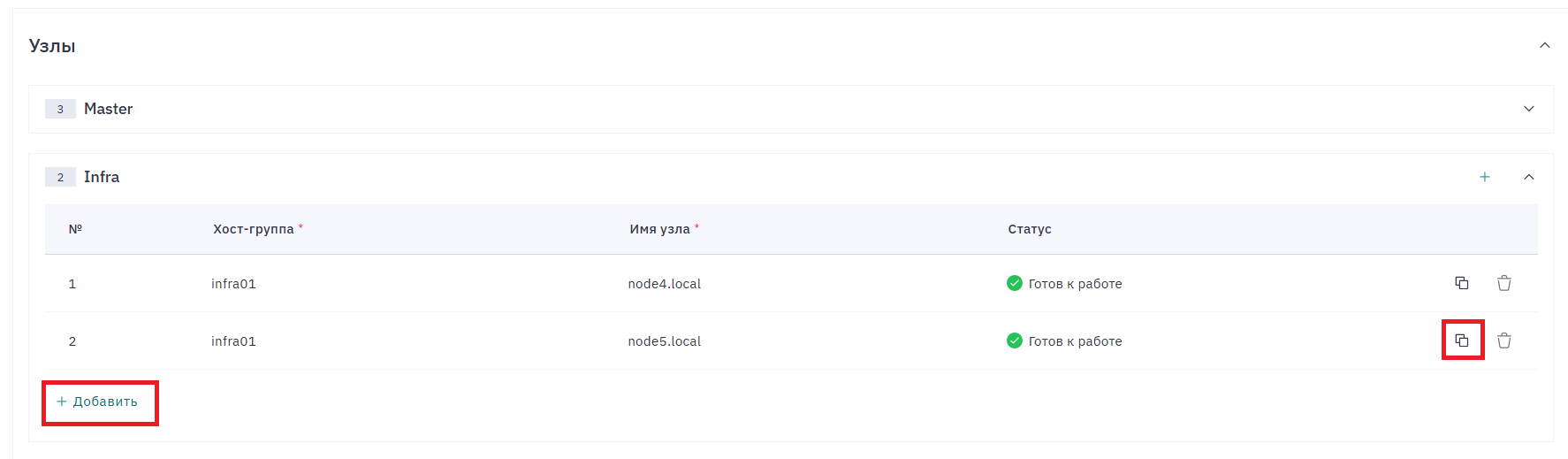Click the Добавить button

pos(97,402)
